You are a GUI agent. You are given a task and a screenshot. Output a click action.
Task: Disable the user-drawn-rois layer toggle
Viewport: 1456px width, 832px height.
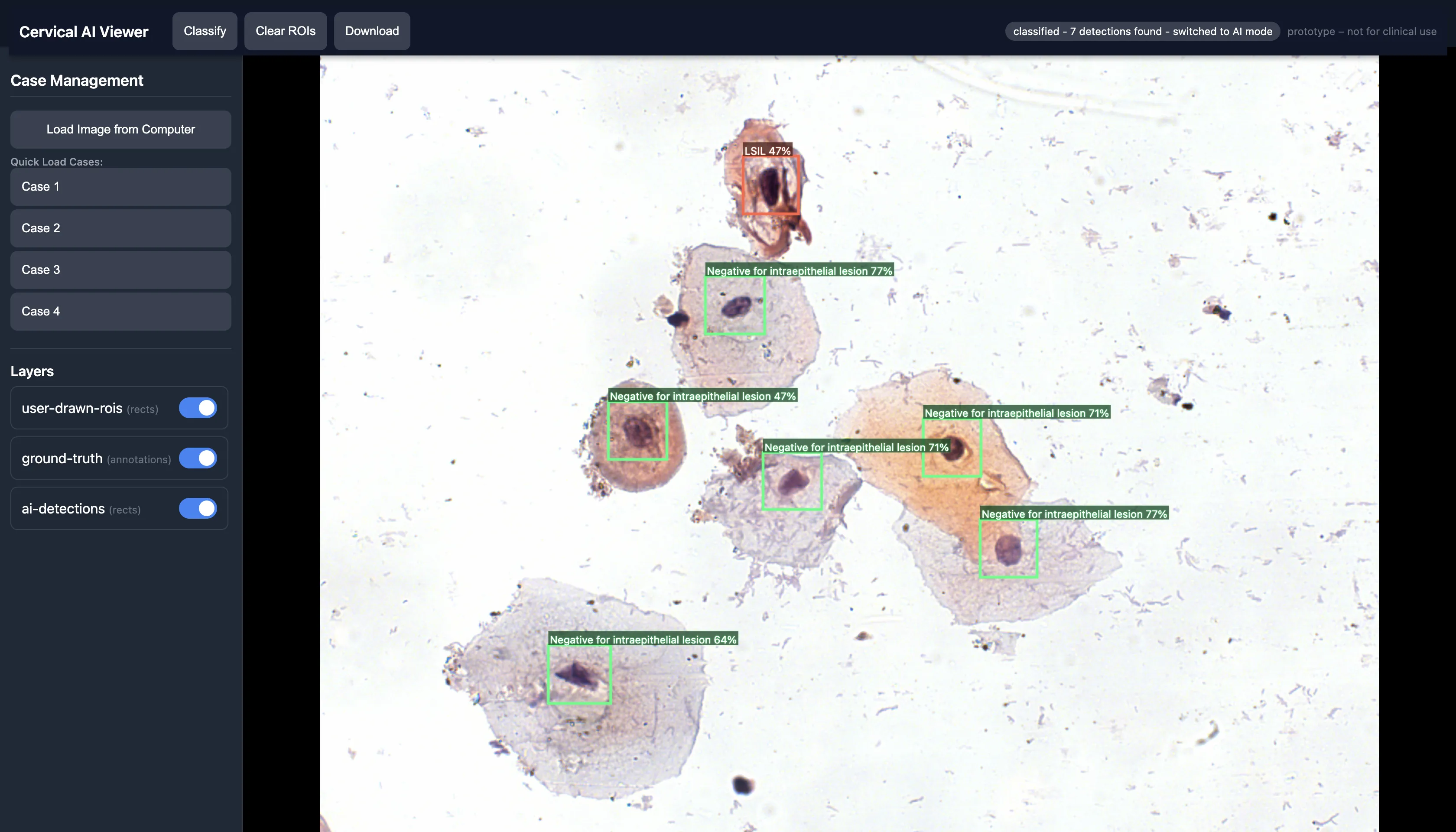point(197,407)
